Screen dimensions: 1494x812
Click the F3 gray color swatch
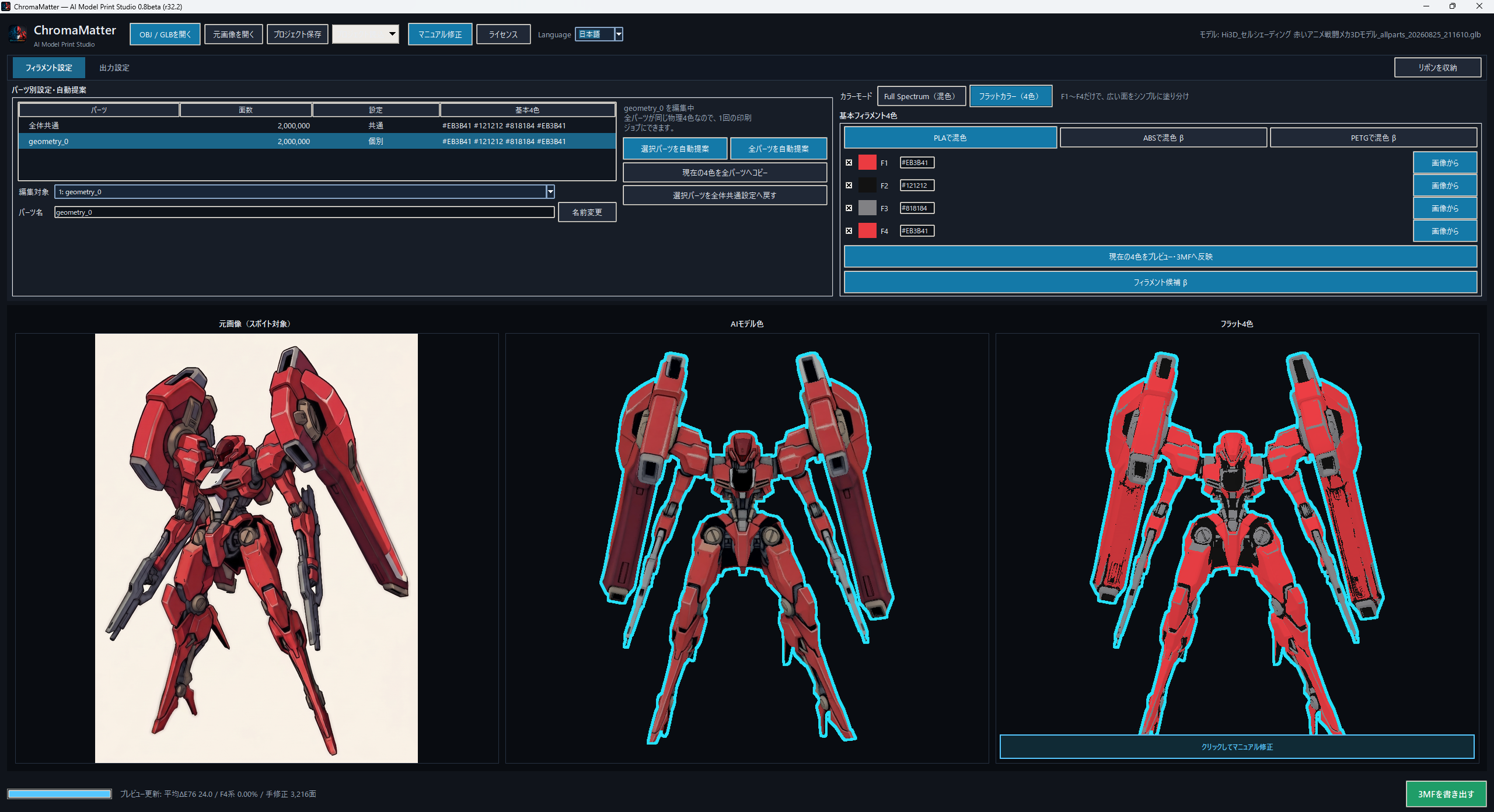[867, 208]
